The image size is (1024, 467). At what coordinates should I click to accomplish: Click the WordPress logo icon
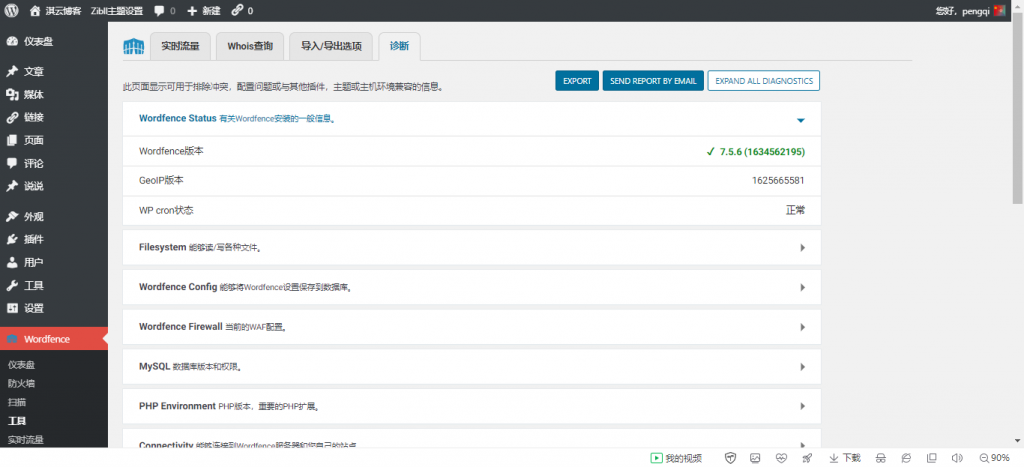[11, 10]
